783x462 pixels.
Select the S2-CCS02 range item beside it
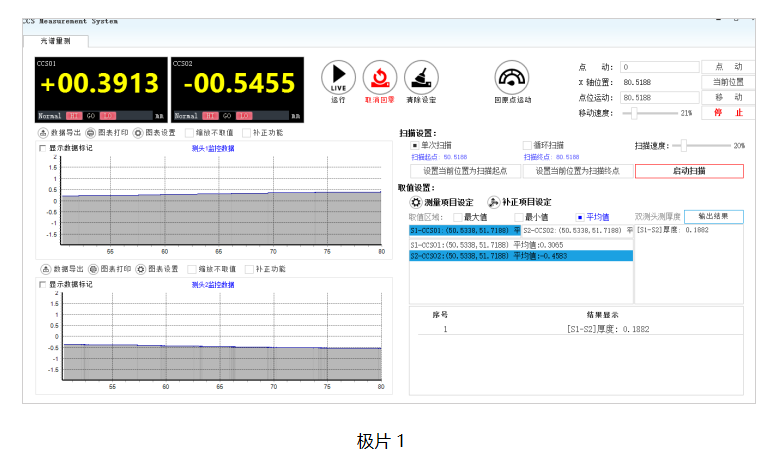coord(577,231)
